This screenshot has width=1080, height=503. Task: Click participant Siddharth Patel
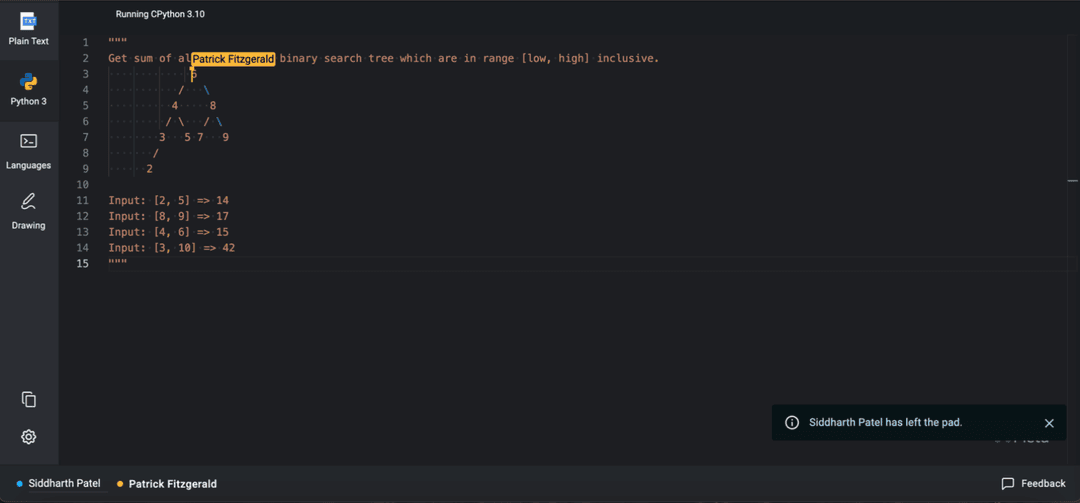pyautogui.click(x=59, y=483)
